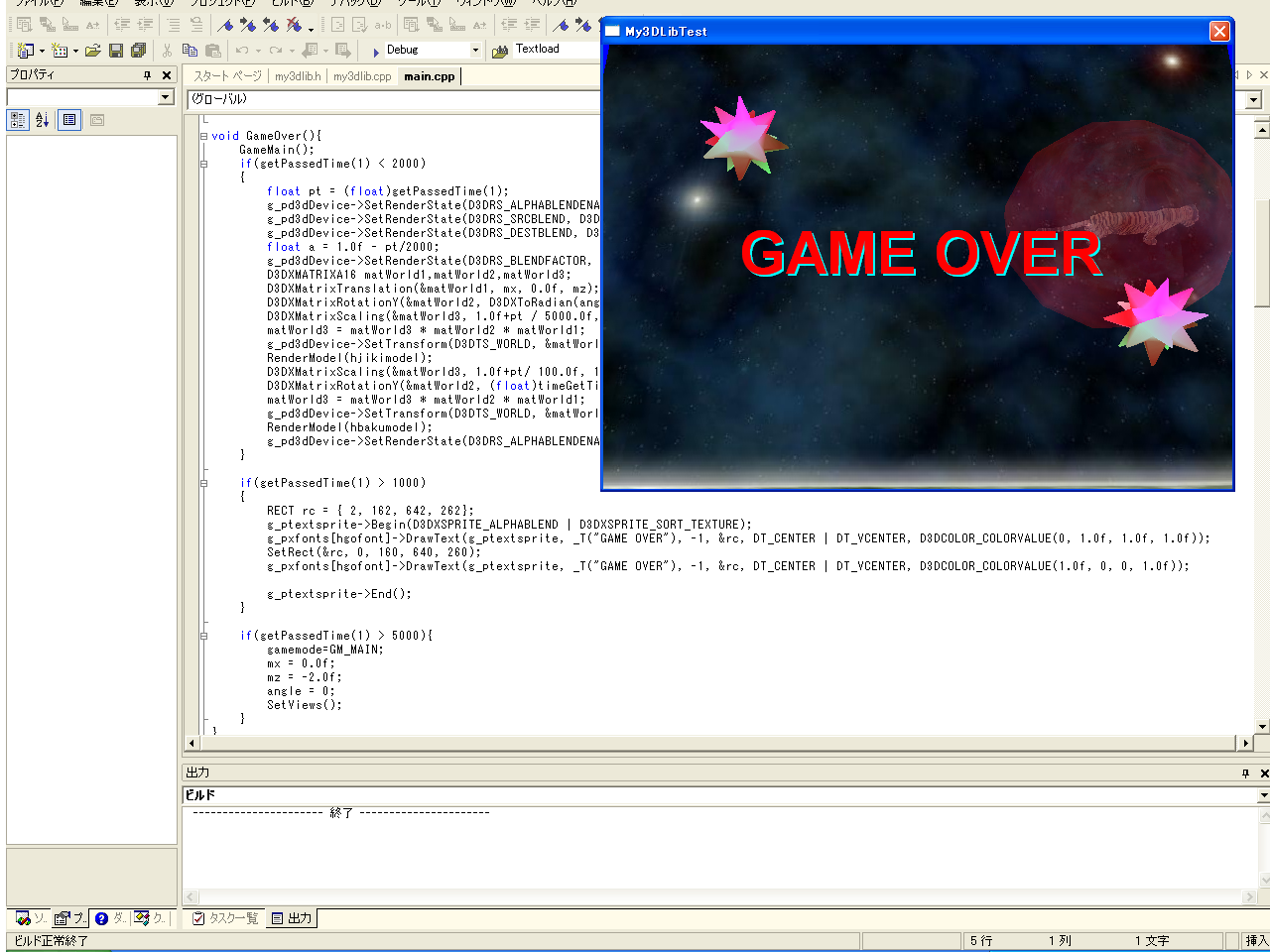Viewport: 1270px width, 952px height.
Task: Select the 出力 tab at the bottom
Action: pyautogui.click(x=292, y=918)
